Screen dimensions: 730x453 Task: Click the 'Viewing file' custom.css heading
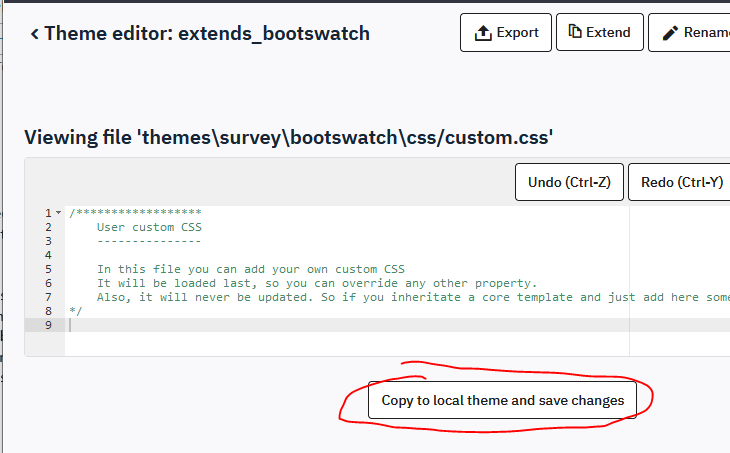pyautogui.click(x=289, y=138)
